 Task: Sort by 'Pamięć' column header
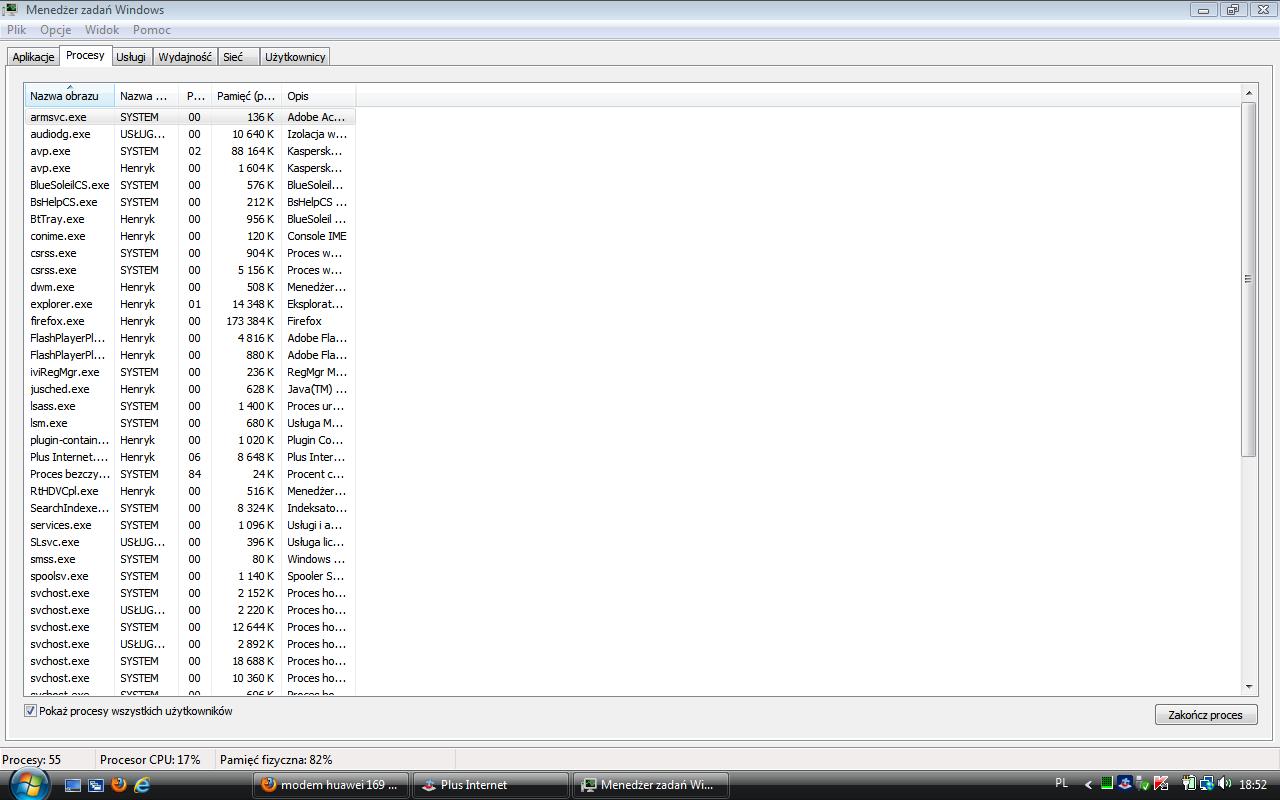click(x=245, y=96)
